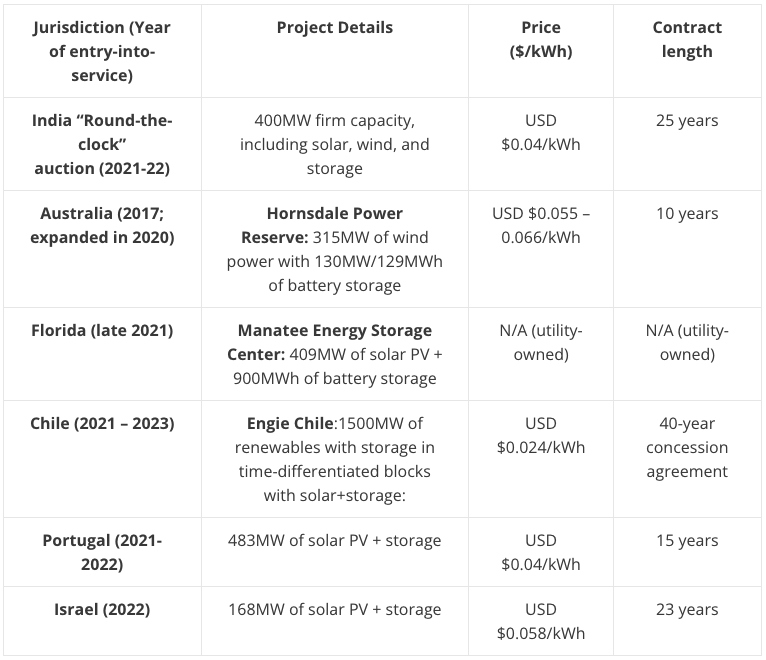
Task: Click the Jurisdiction column header
Action: click(x=102, y=51)
